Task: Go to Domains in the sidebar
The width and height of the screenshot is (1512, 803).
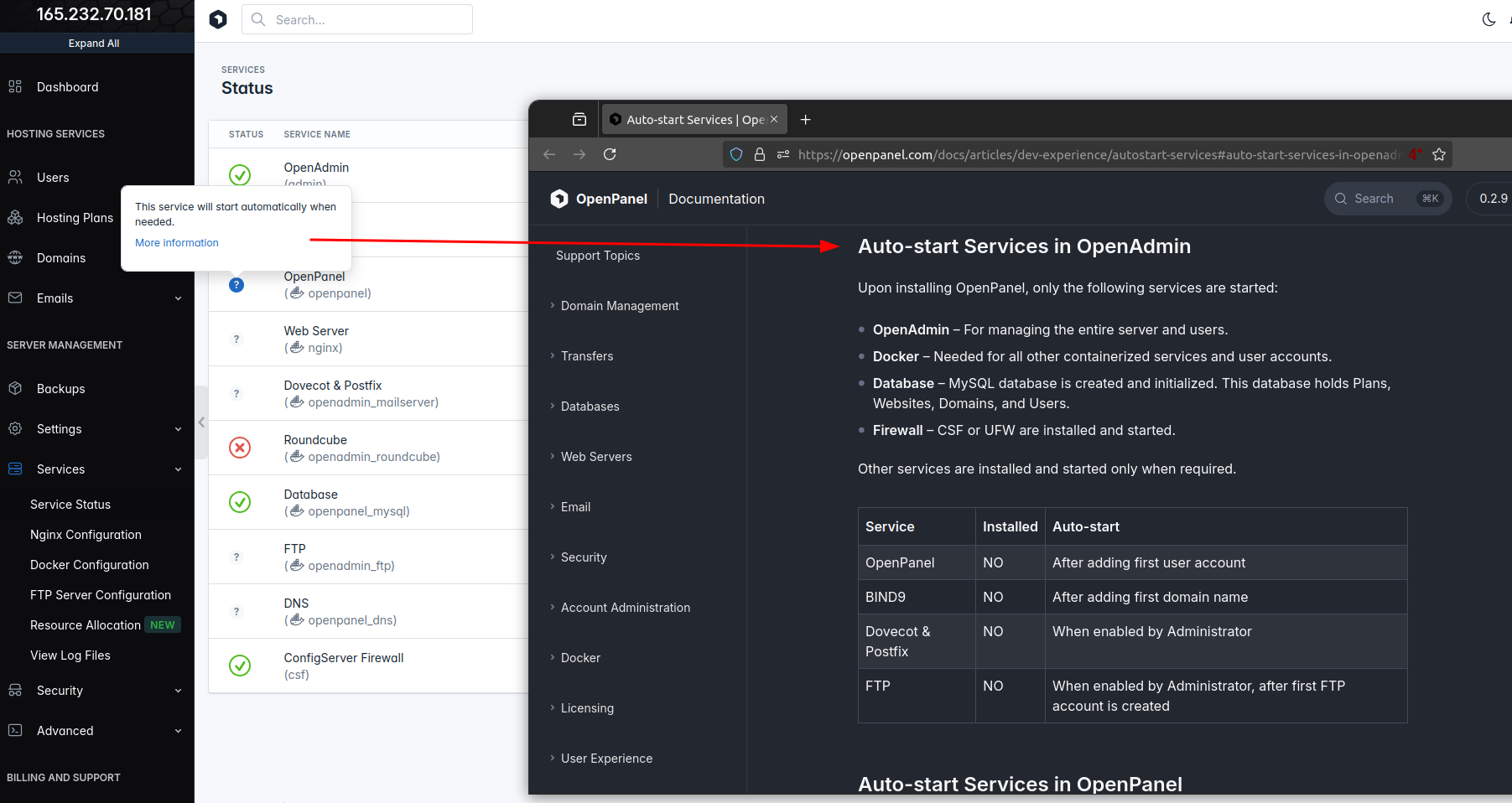Action: pos(61,258)
